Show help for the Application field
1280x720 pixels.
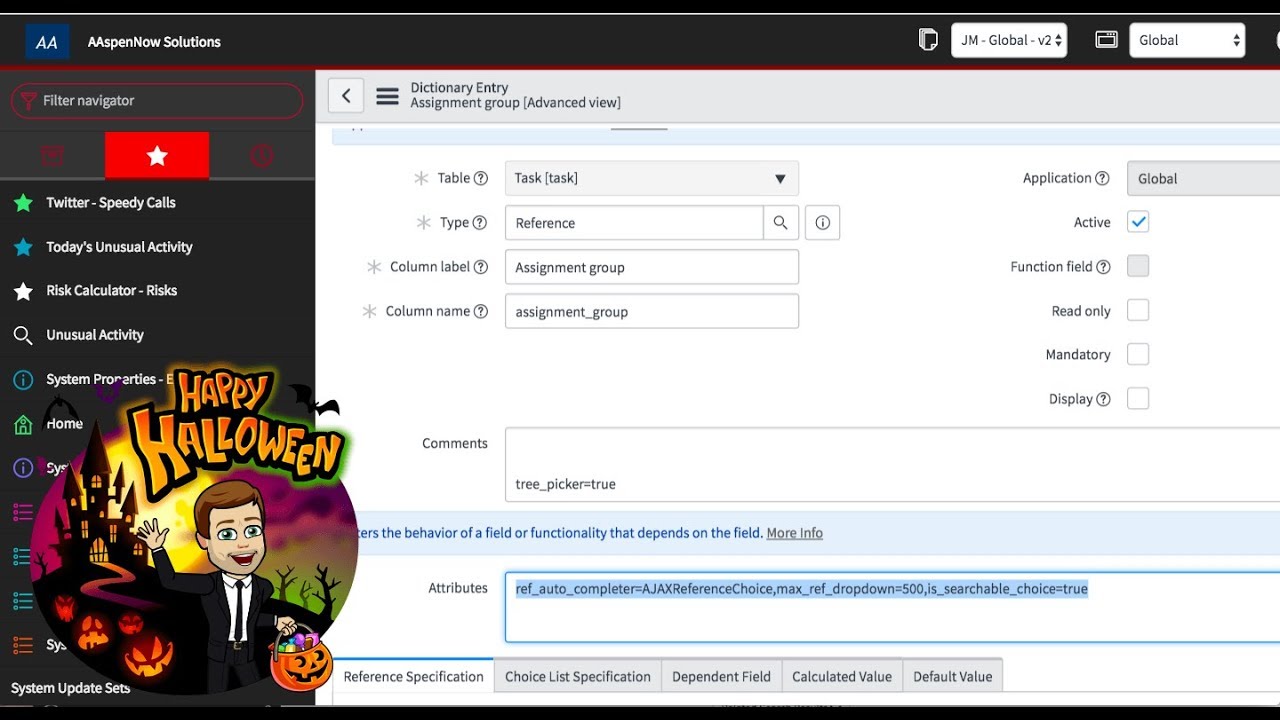pos(1102,178)
